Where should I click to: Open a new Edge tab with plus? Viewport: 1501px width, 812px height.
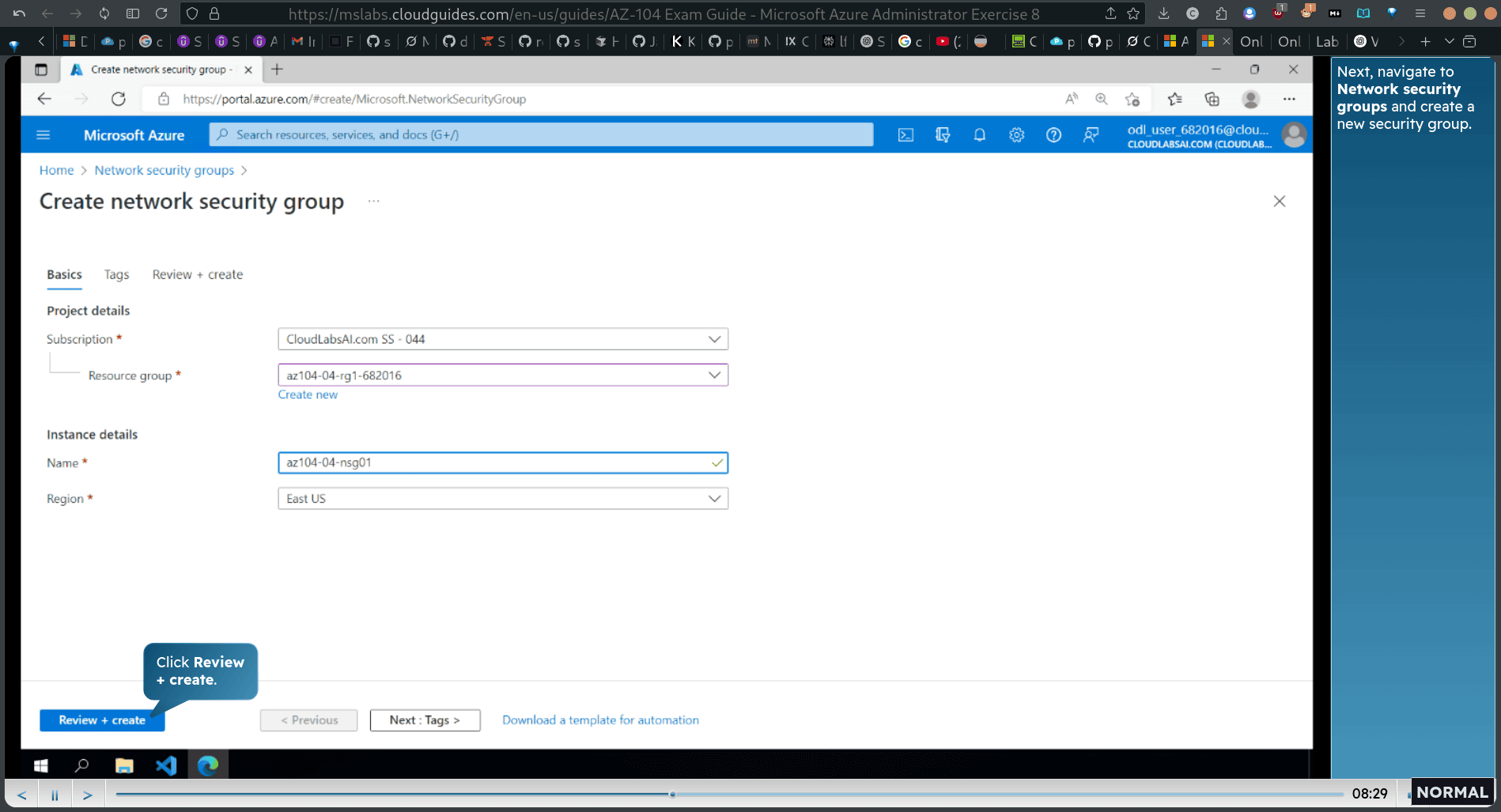[x=277, y=70]
